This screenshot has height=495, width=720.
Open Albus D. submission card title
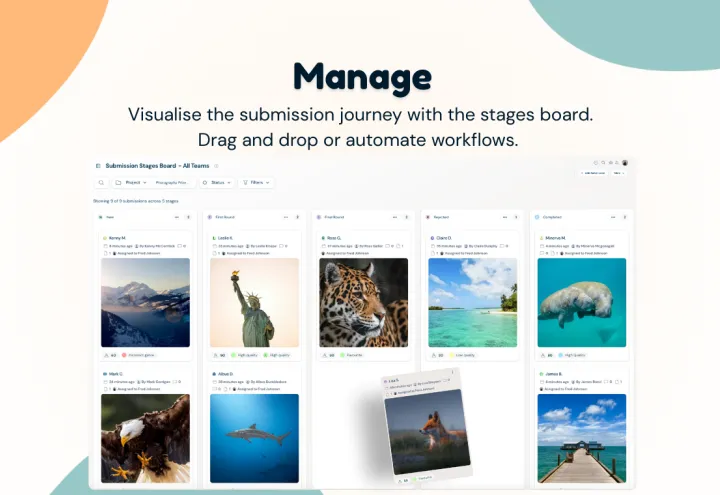(x=225, y=374)
